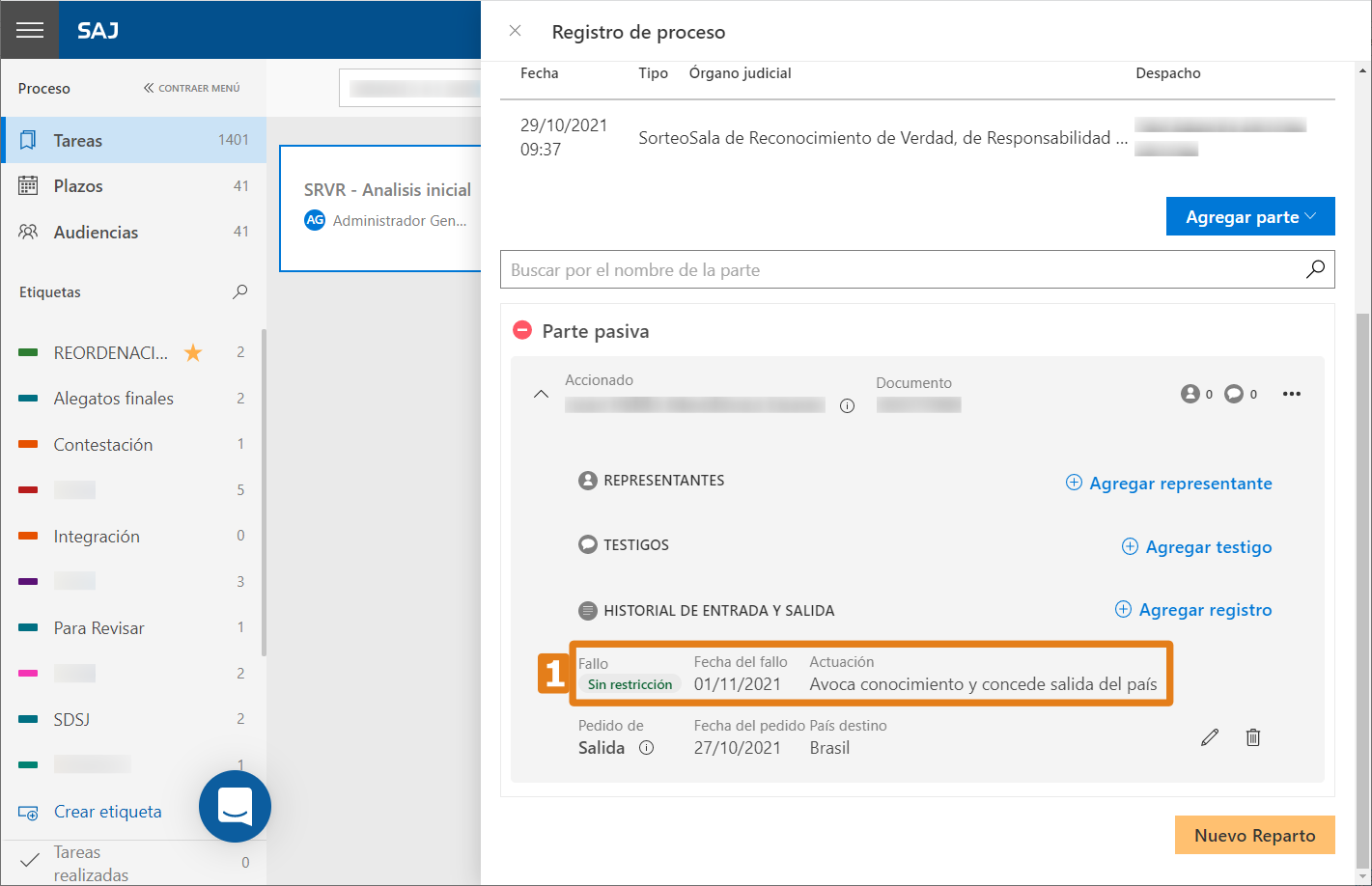Click the Tareas realizadas checkmark icon
Screen dimensions: 1372x886
(x=30, y=859)
